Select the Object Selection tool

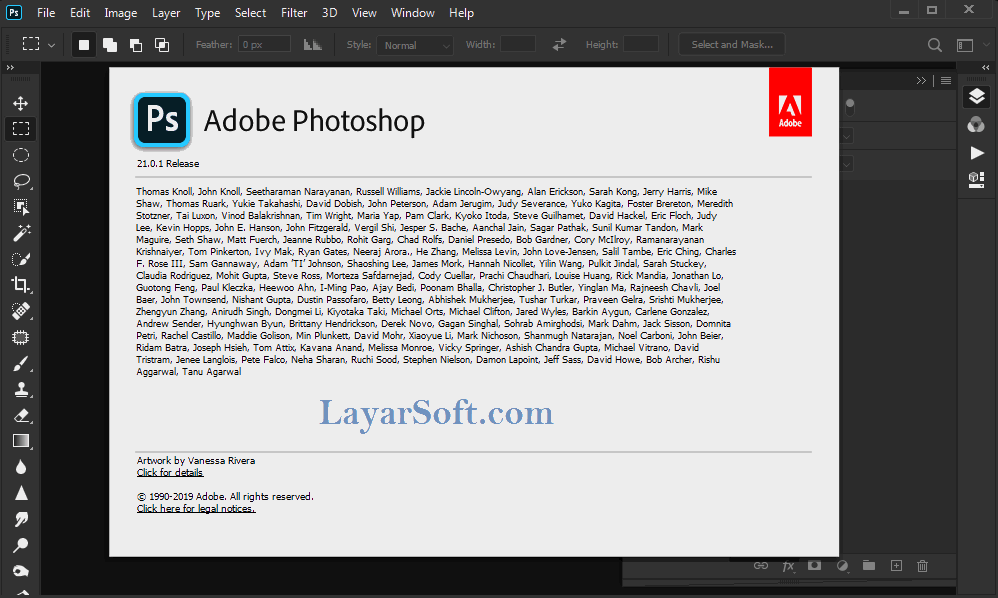click(x=21, y=207)
